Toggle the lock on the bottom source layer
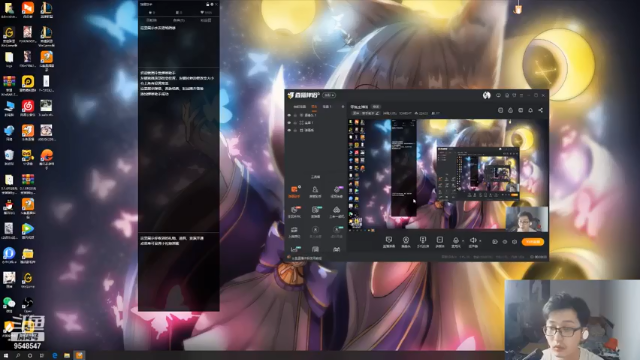 [x=296, y=130]
